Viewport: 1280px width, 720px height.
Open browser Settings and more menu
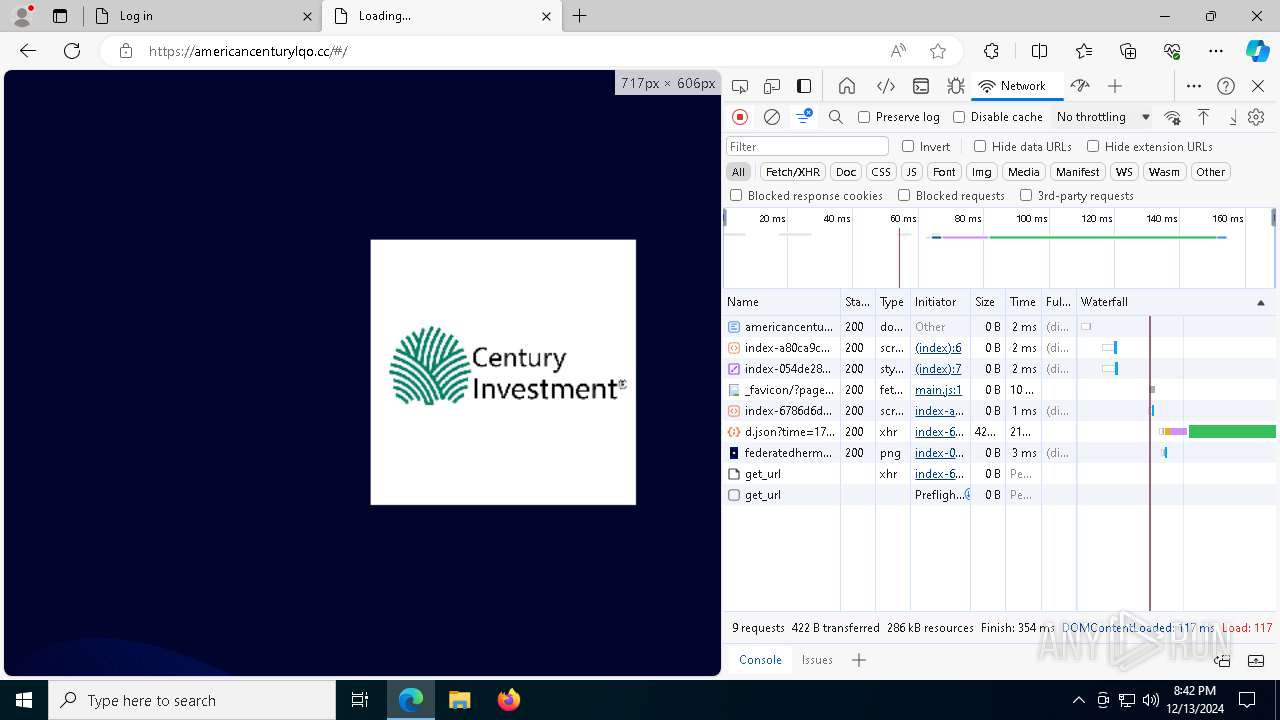[1216, 51]
